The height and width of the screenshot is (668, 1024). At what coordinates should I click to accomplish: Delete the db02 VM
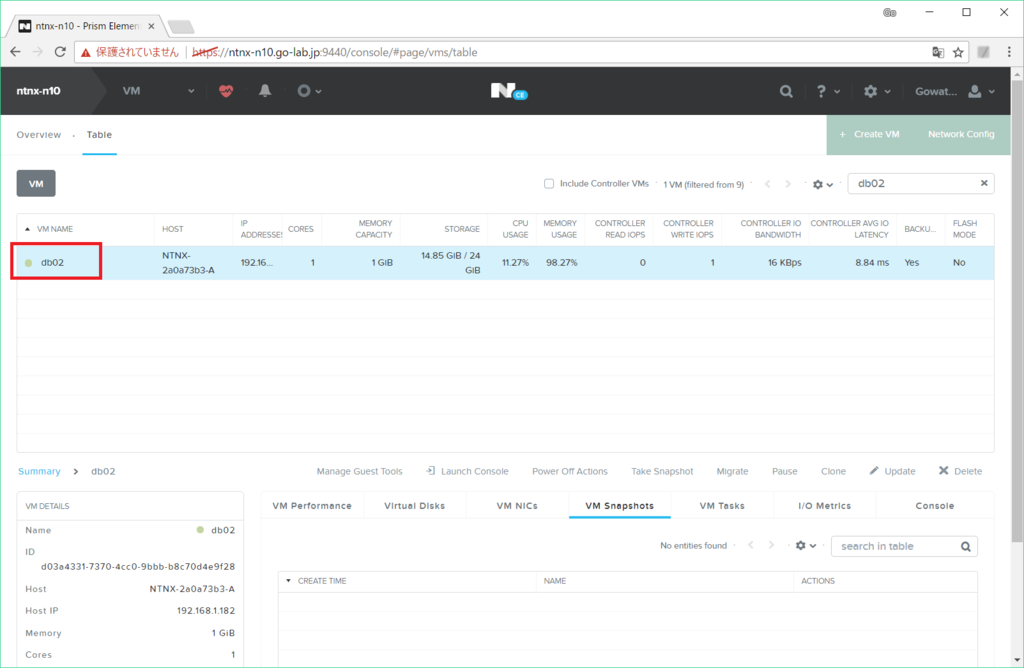[x=960, y=471]
